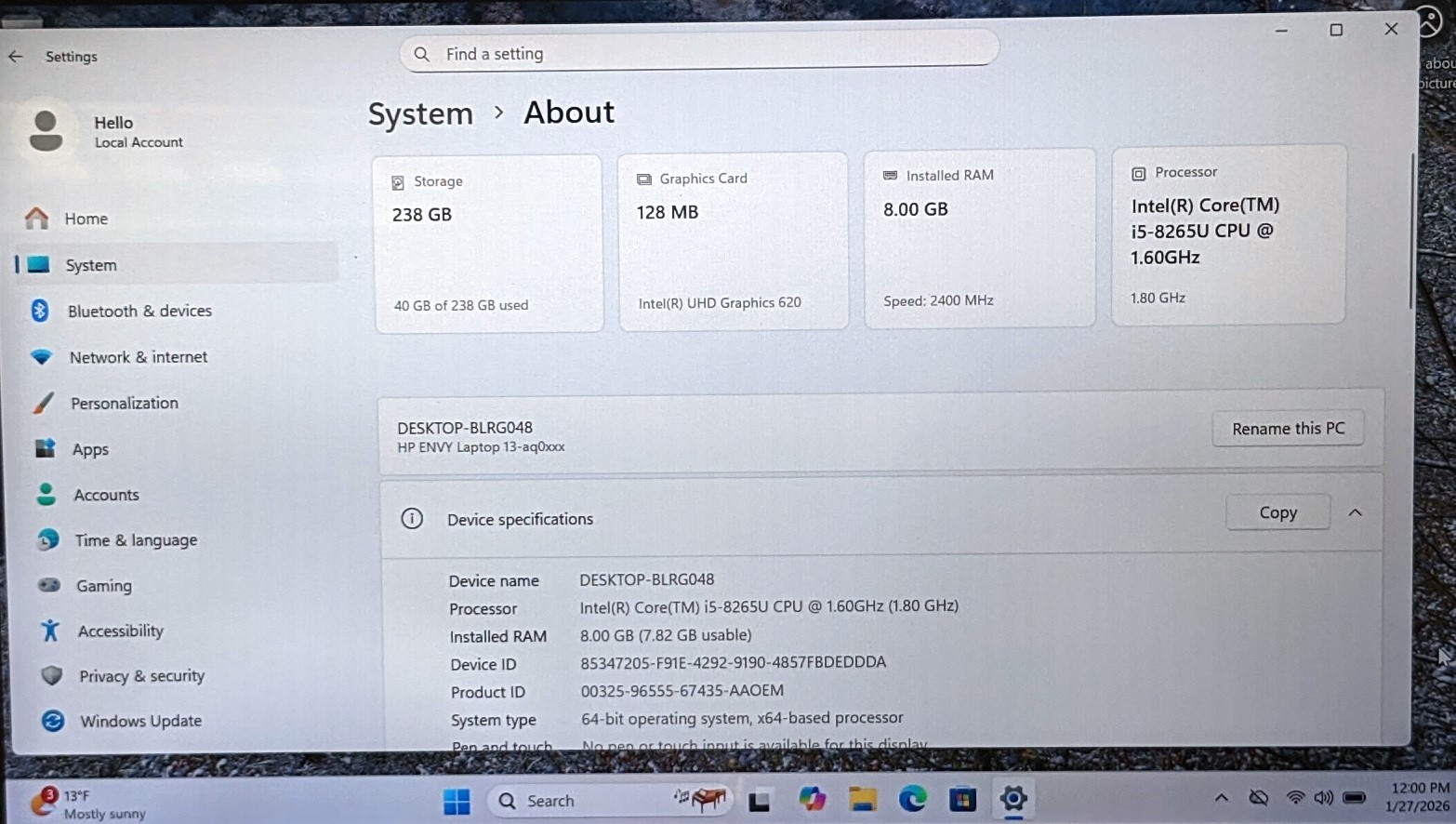Click the Accounts person icon
Screen dimensions: 1456x824
(46, 494)
